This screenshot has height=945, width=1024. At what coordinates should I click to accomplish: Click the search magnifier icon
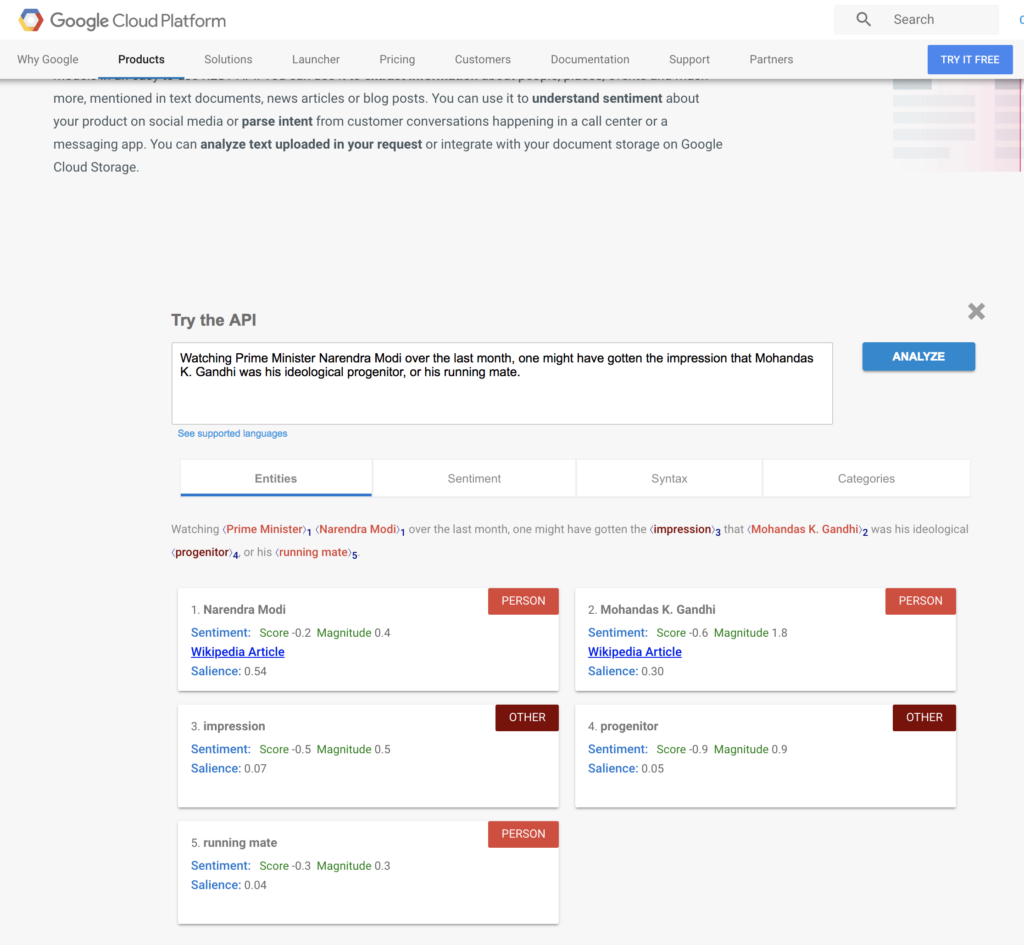click(864, 19)
